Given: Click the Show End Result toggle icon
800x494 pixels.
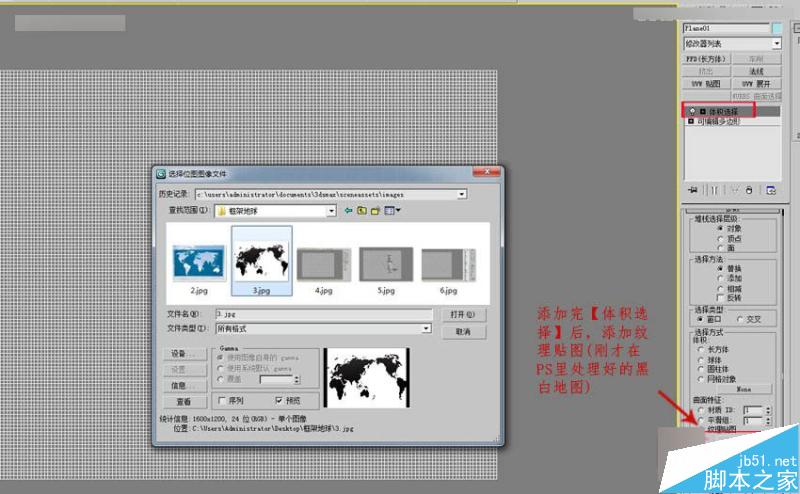Looking at the screenshot, I should [714, 190].
